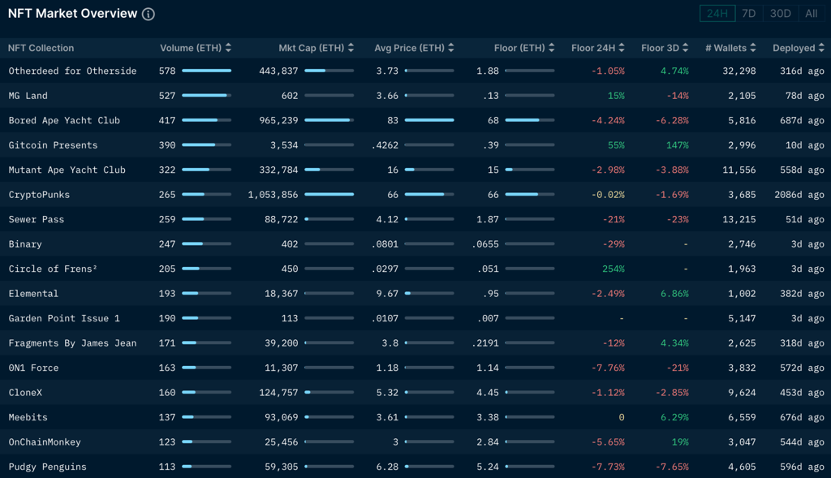This screenshot has height=478, width=832.
Task: Sort by # Wallets arrows icon
Action: 752,48
